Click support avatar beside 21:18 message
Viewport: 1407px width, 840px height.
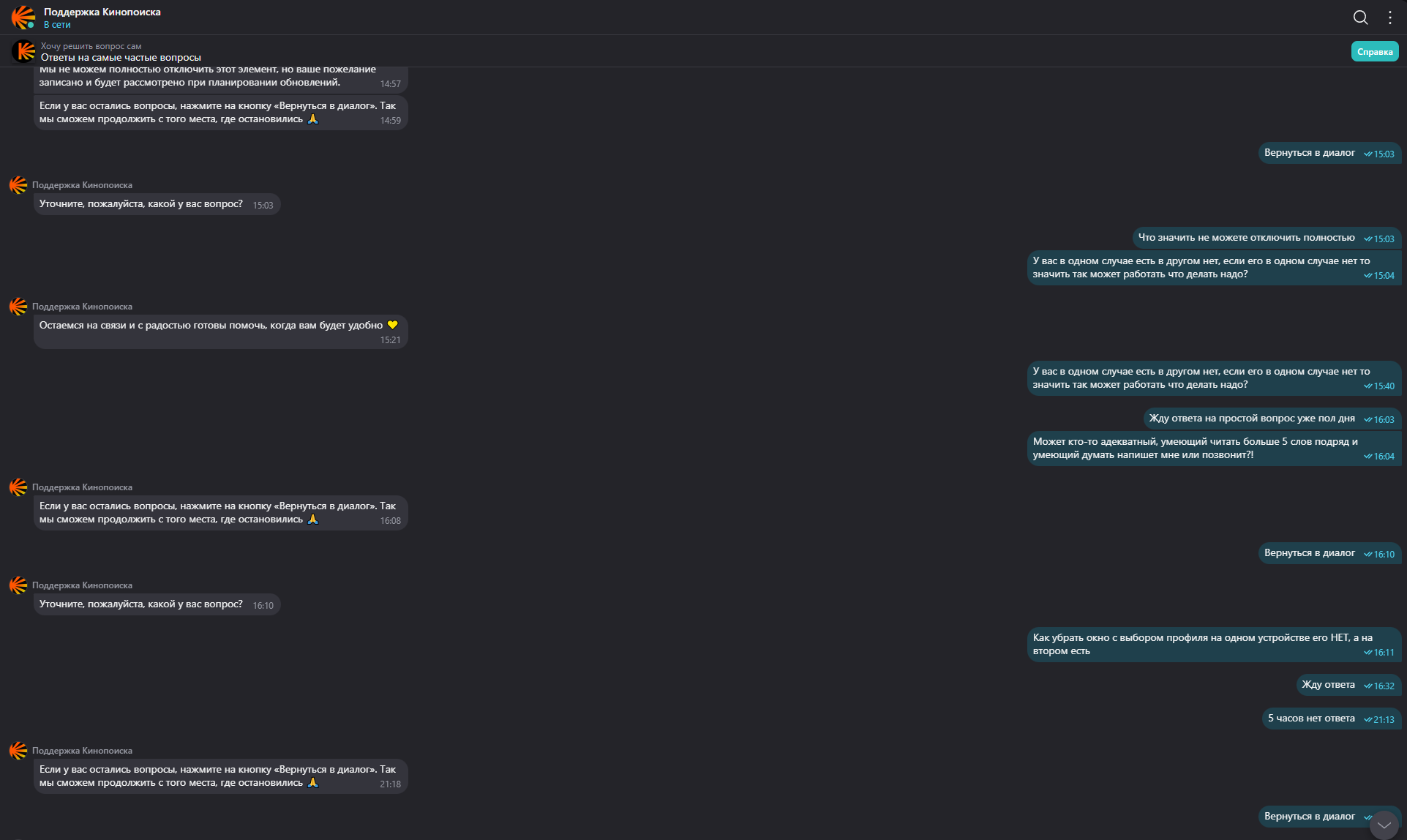pyautogui.click(x=18, y=751)
